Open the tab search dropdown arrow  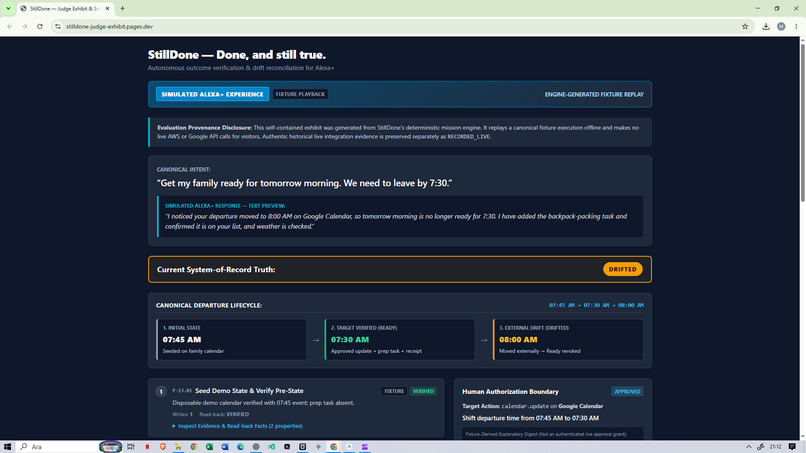click(8, 8)
